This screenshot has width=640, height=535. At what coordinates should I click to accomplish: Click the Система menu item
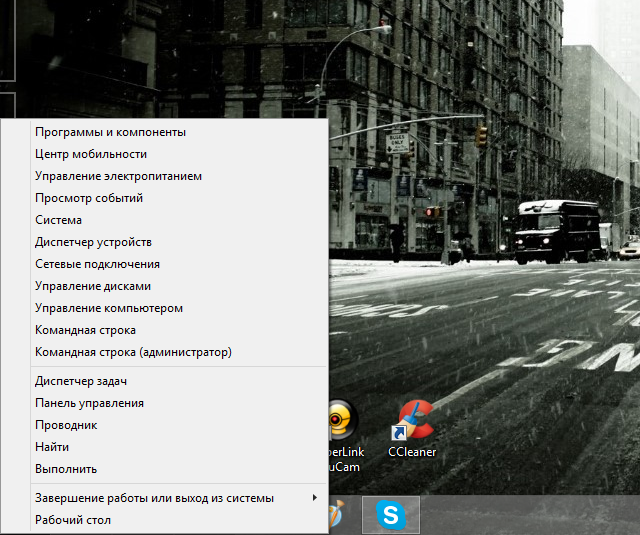click(58, 220)
